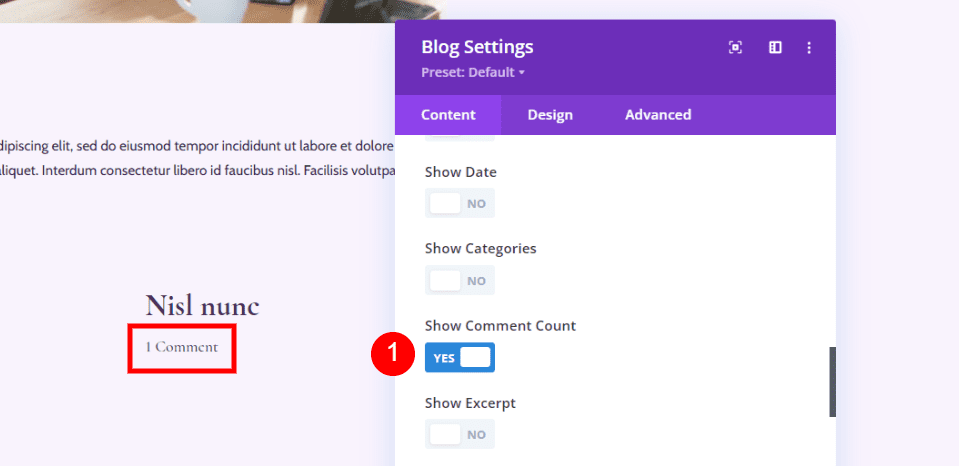Turn on Show Categories
Screen dimensions: 959x466
[460, 280]
